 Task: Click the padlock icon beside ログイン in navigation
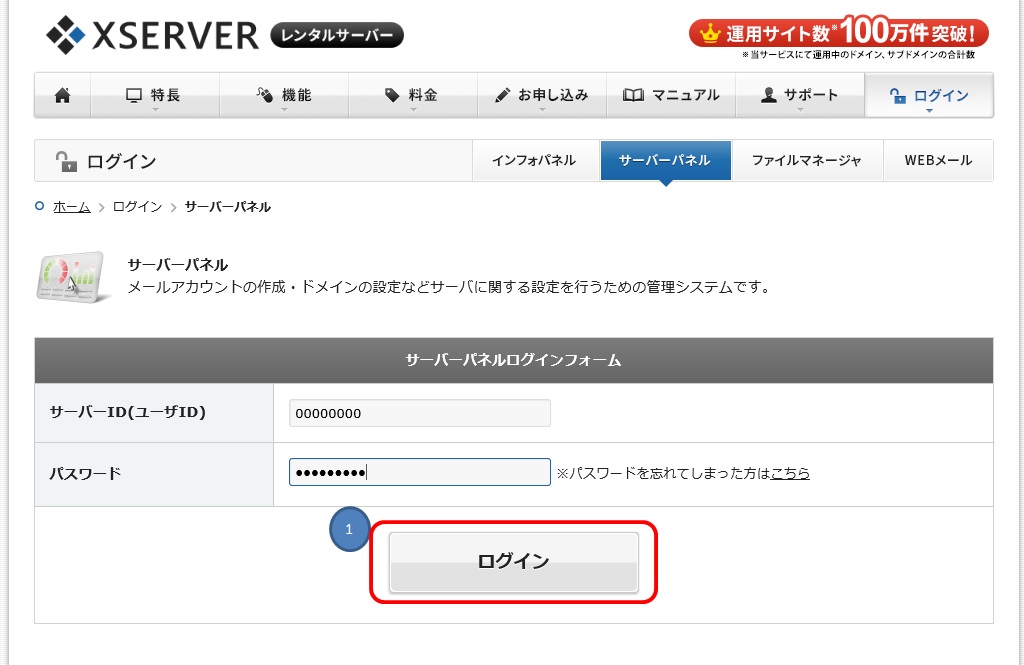(897, 96)
